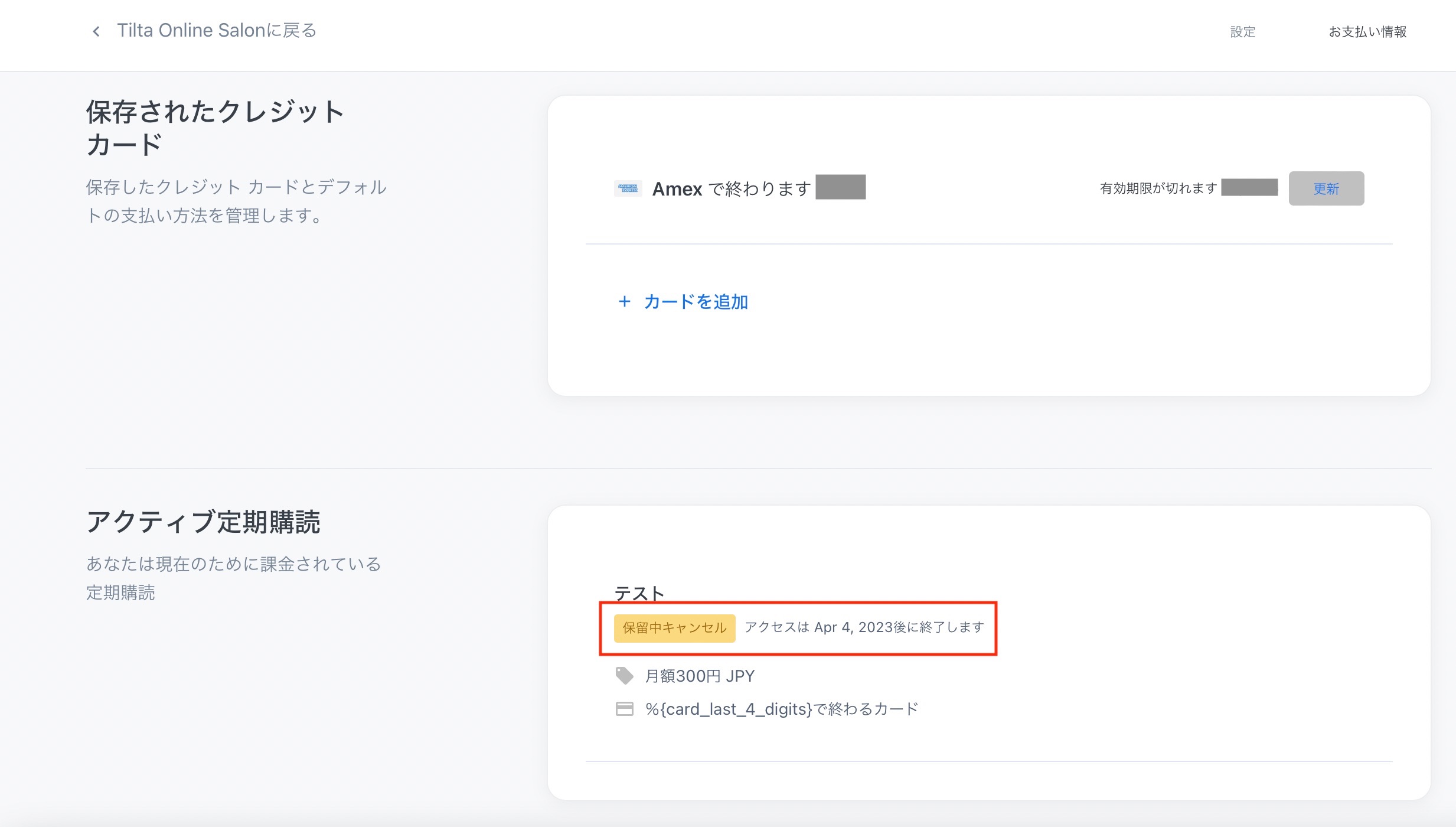The height and width of the screenshot is (827, 1456).
Task: Click the 保存されたクレジットカード heading
Action: pyautogui.click(x=215, y=128)
